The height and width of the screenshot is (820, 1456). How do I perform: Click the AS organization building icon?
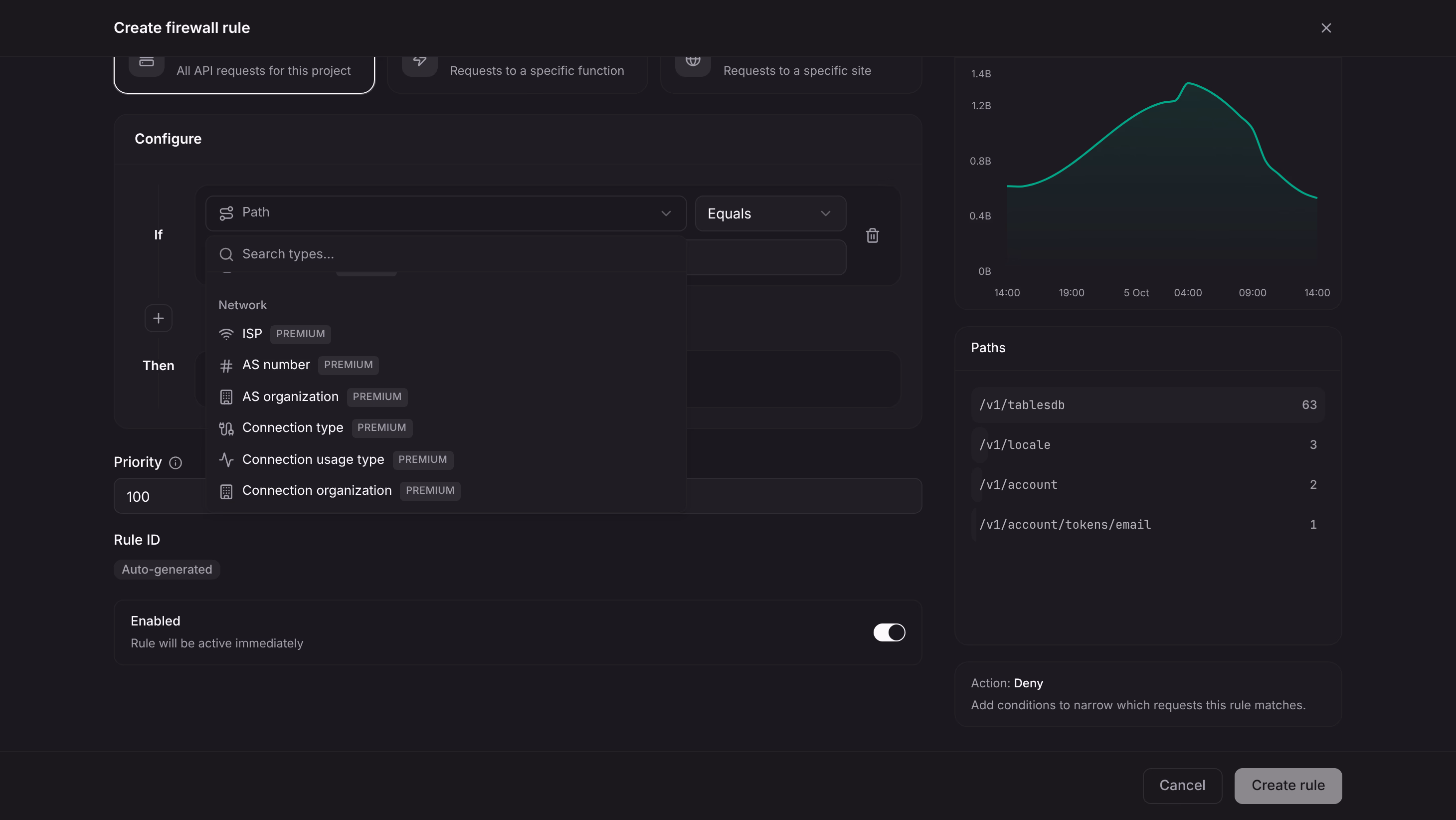(226, 397)
